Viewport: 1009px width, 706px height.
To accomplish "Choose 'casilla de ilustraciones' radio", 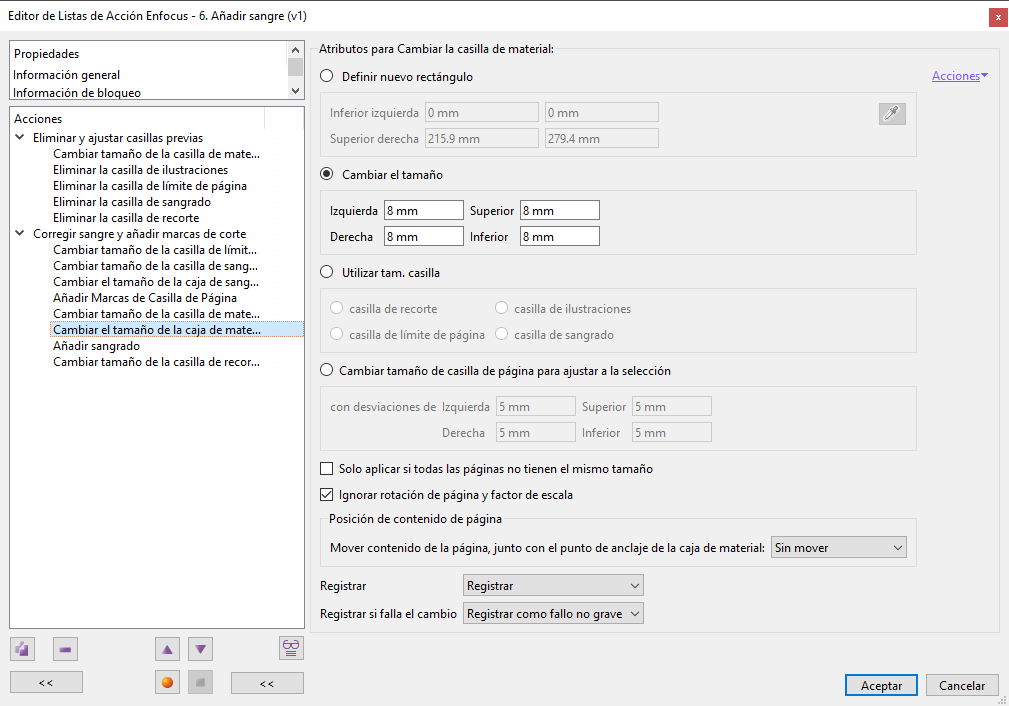I will [x=501, y=308].
